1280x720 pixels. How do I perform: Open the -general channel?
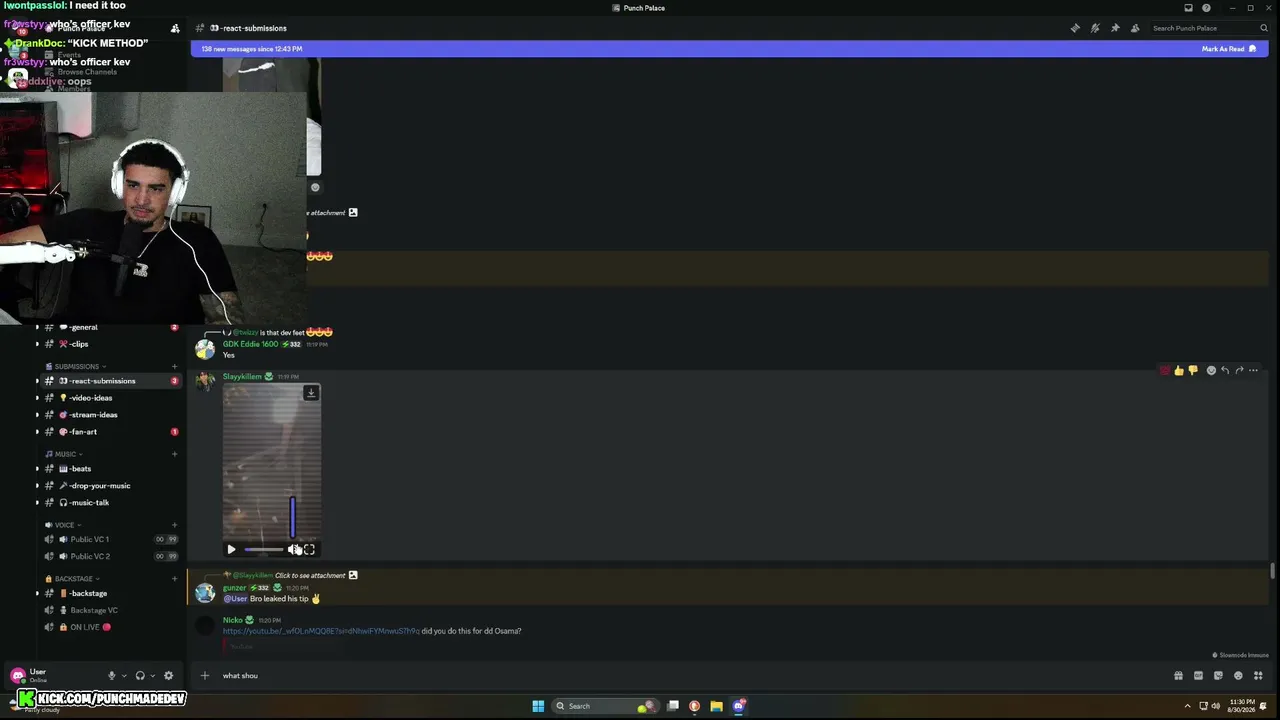[110, 327]
